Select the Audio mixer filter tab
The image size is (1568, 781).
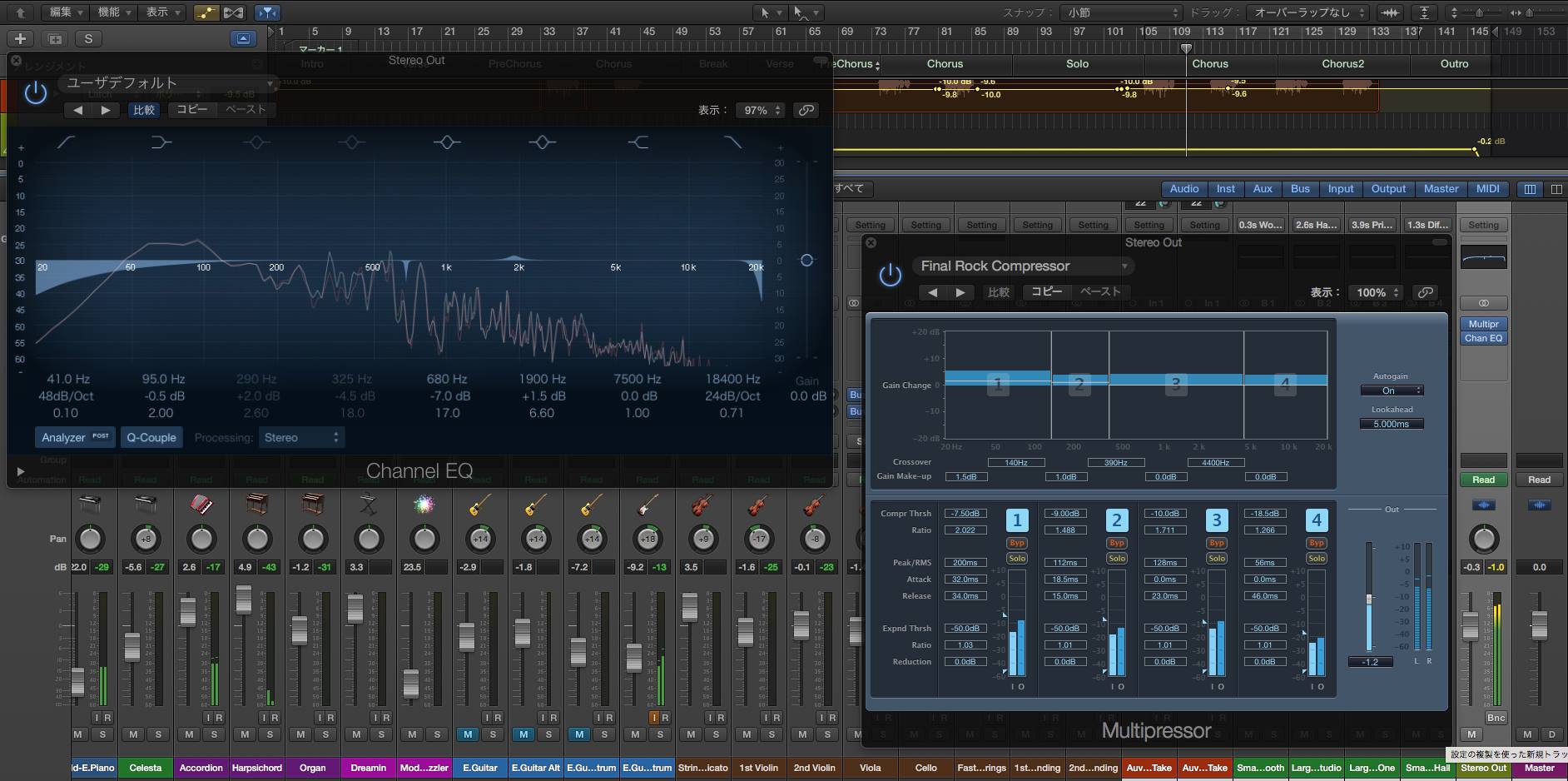(1183, 189)
